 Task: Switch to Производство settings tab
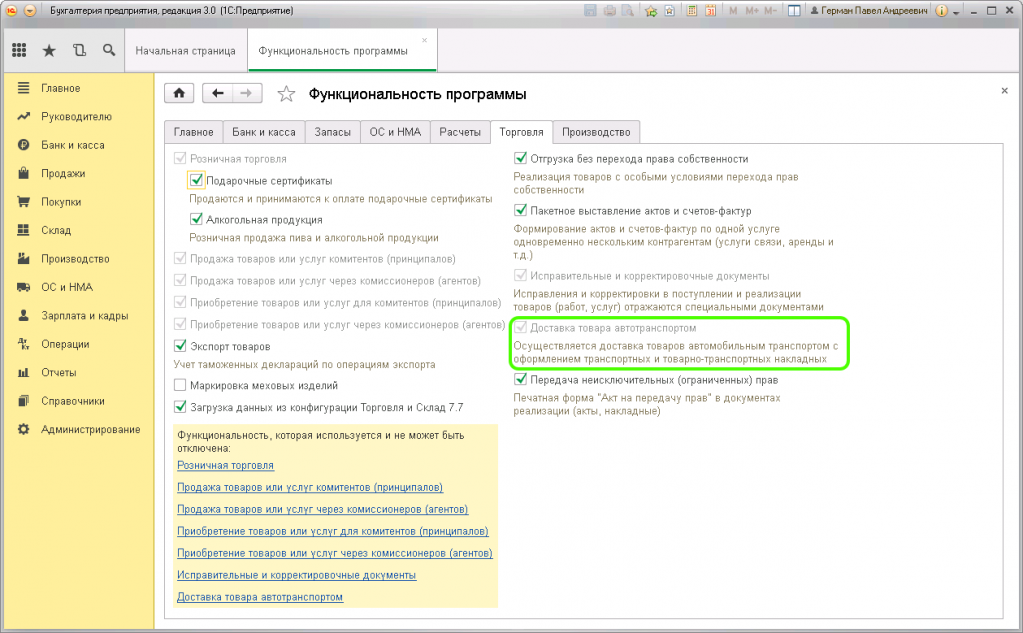596,132
